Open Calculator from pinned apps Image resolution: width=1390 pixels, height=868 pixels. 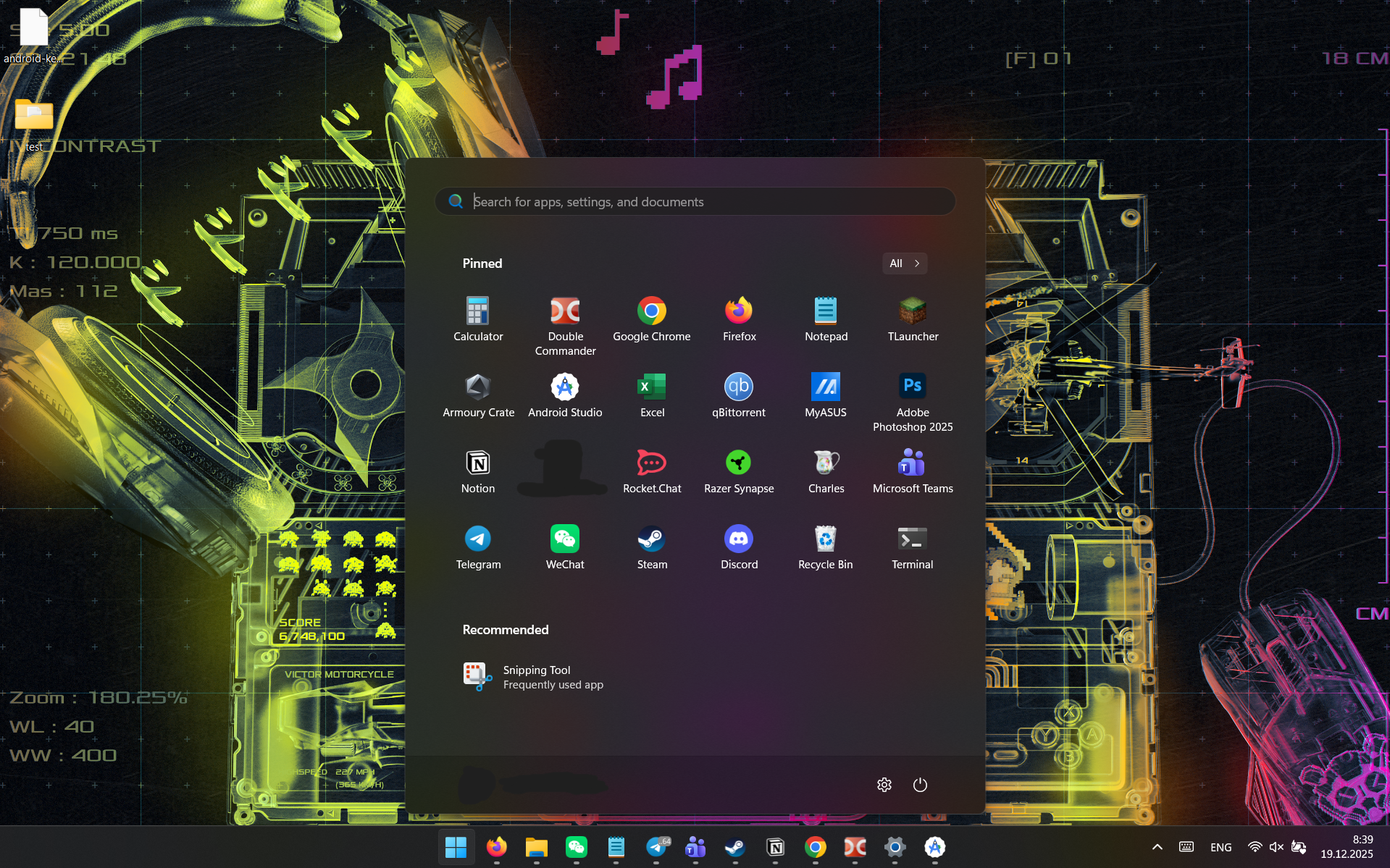478,319
